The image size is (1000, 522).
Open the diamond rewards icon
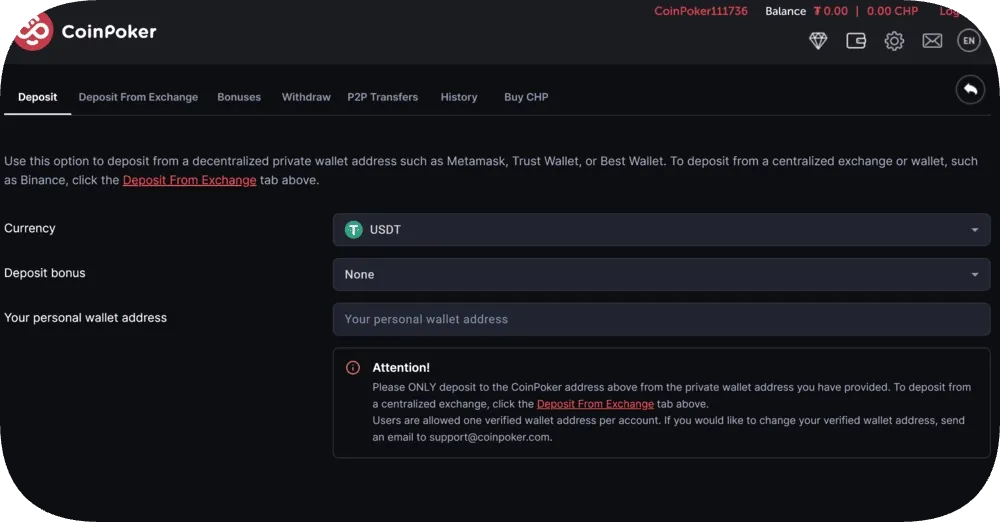tap(818, 41)
